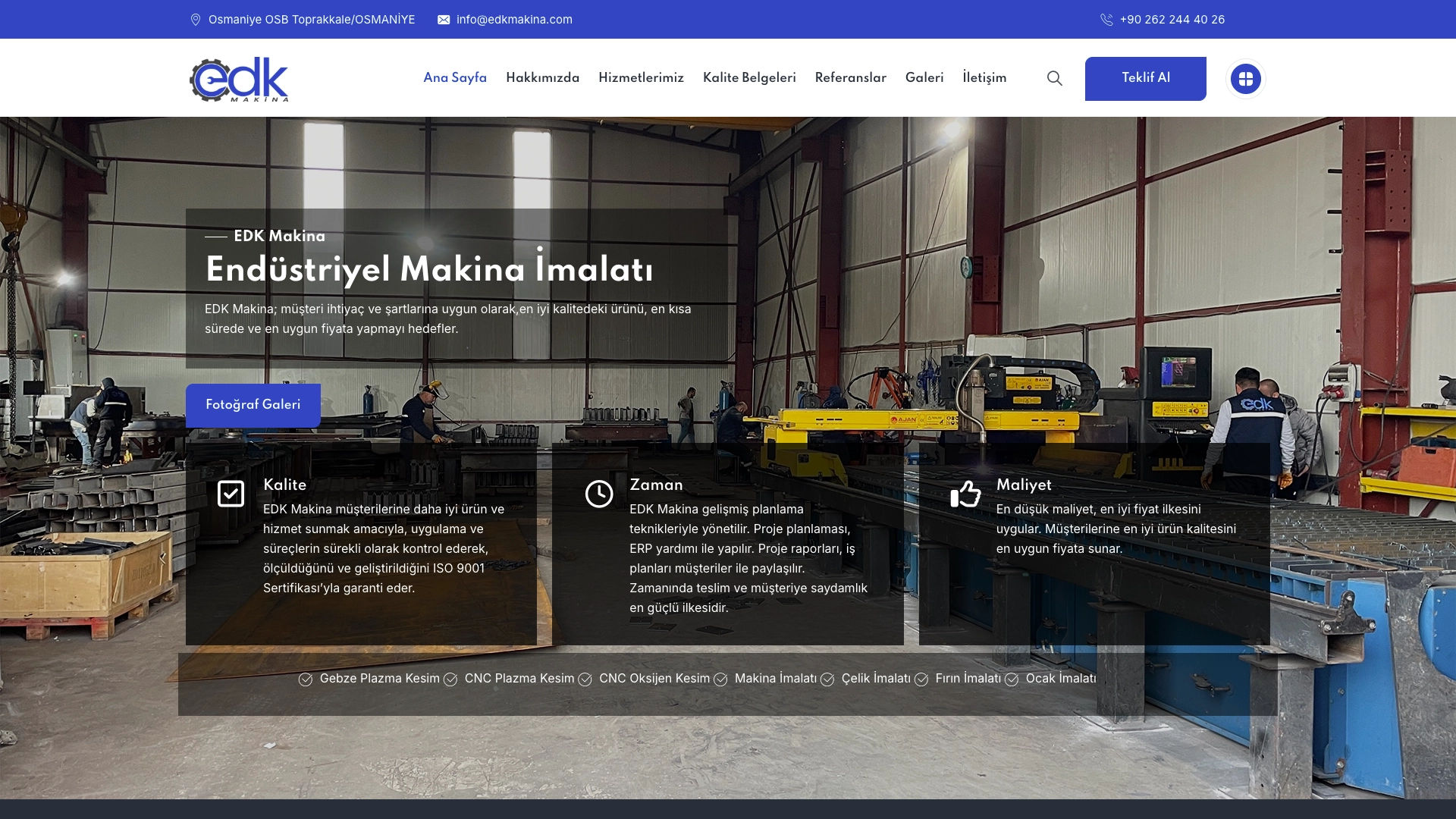Click the Fotoğraf Galeri button
This screenshot has width=1456, height=819.
pyautogui.click(x=253, y=405)
